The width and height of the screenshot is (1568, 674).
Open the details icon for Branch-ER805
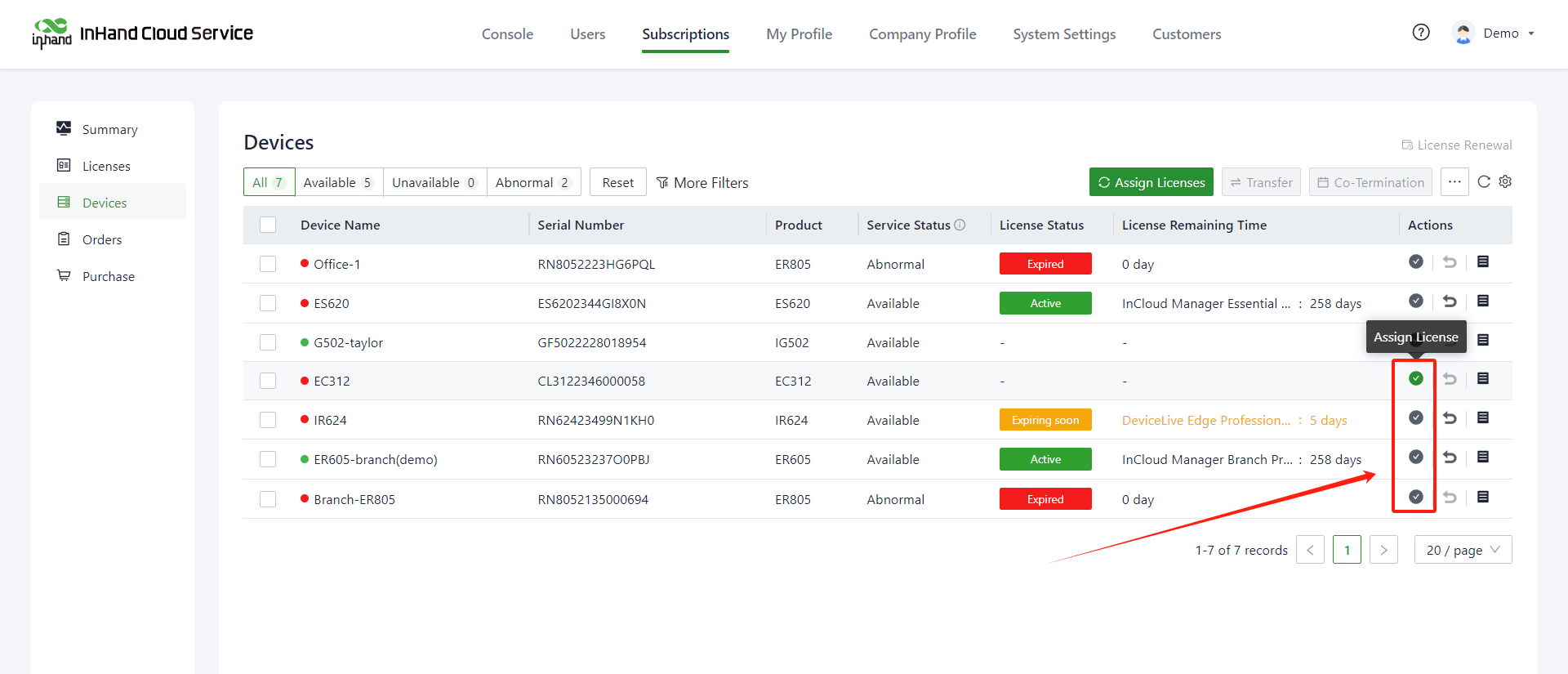1483,497
